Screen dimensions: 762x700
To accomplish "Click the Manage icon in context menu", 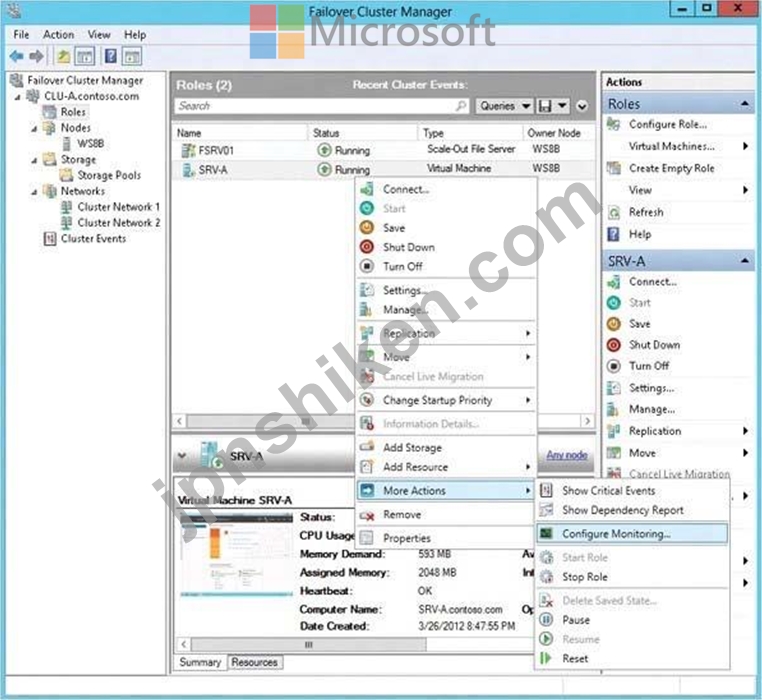I will coord(367,309).
